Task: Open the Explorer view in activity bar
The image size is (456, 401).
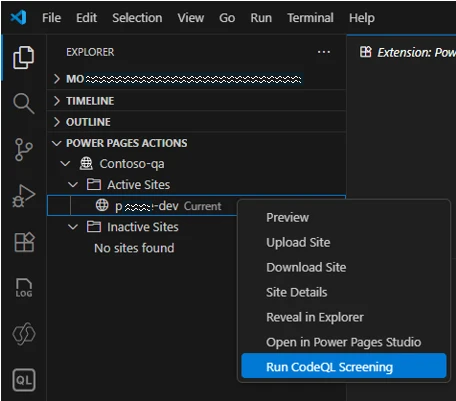Action: 23,57
